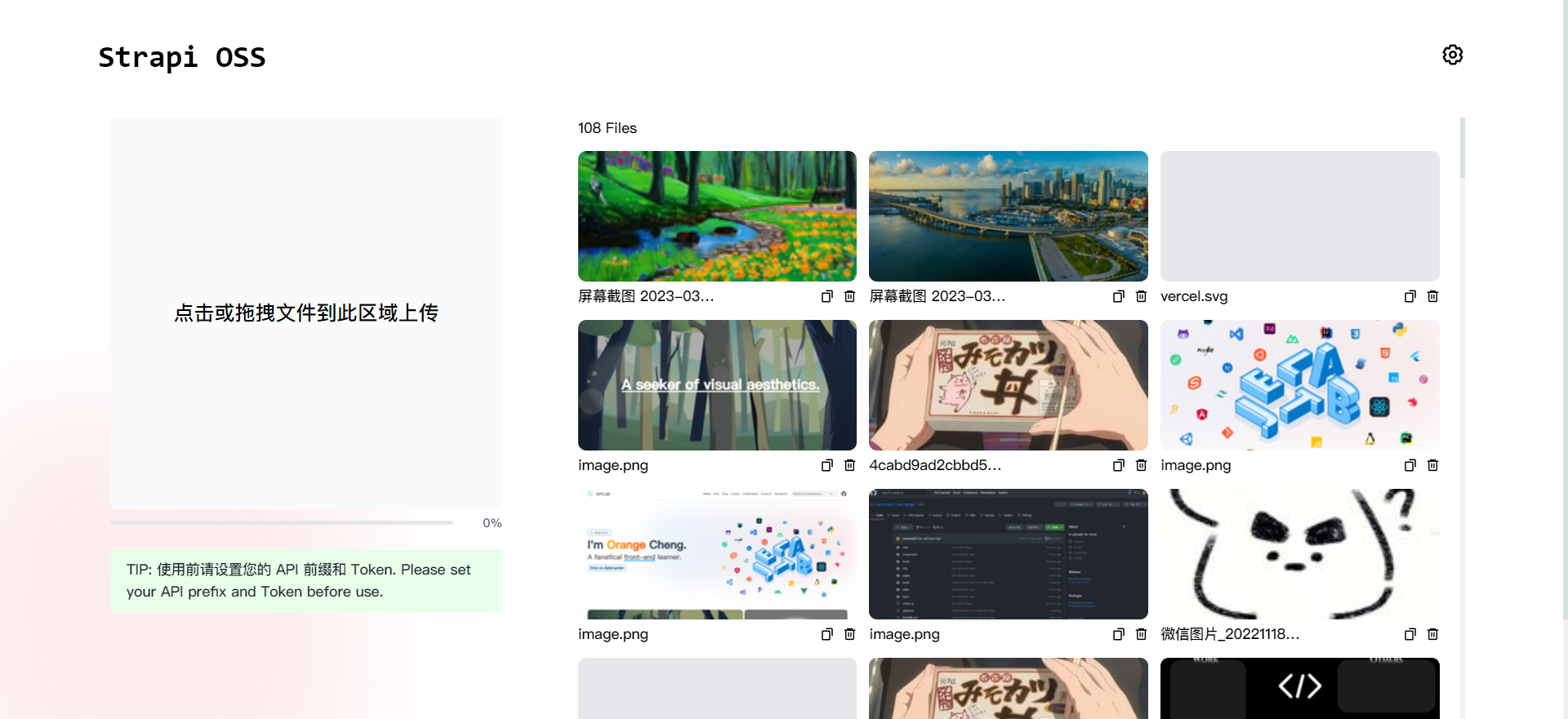Copy link of forest stream painting screenshot

point(827,296)
